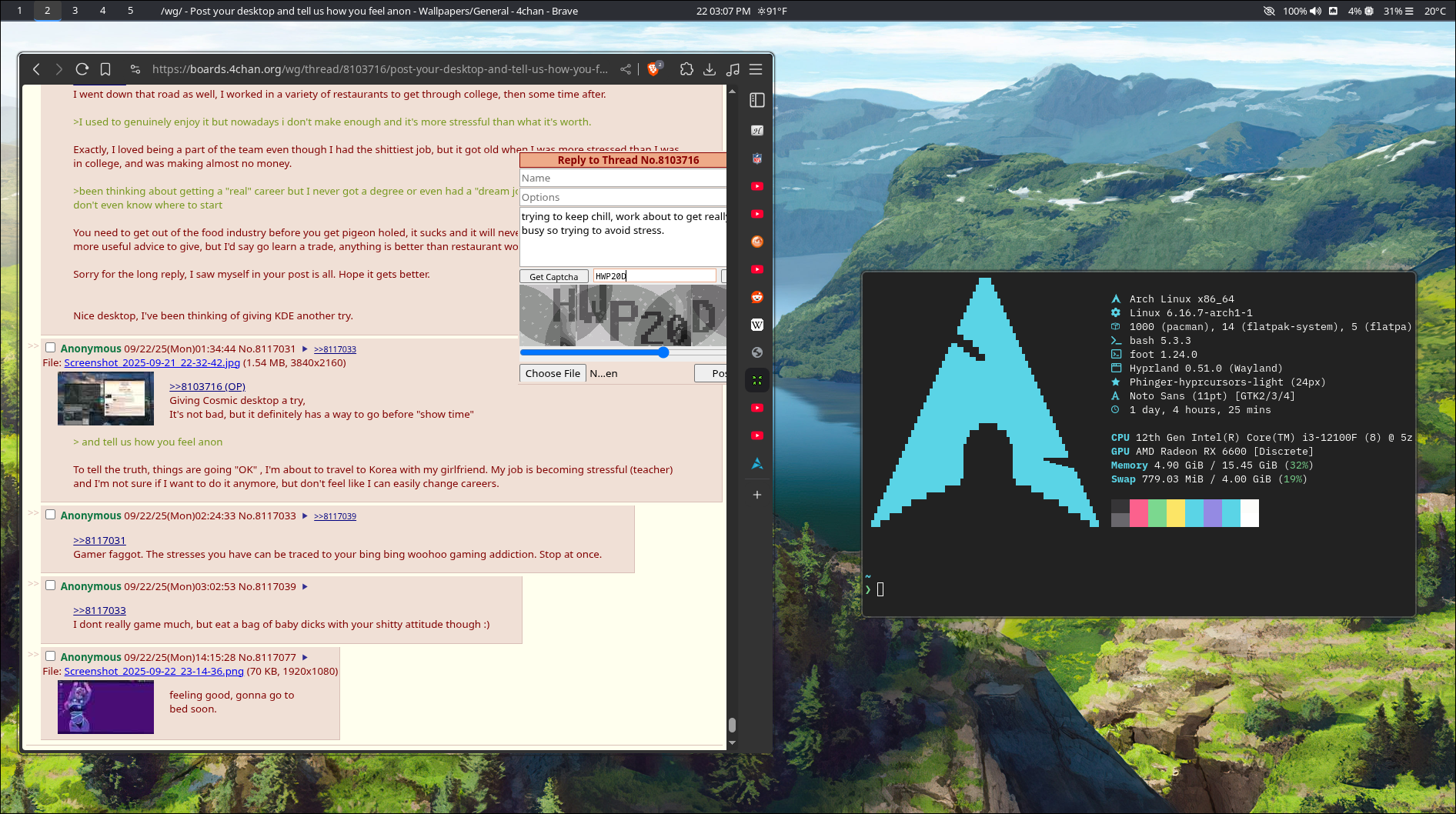Open the grey globe sidebar shortcut
This screenshot has width=1456, height=814.
click(757, 352)
